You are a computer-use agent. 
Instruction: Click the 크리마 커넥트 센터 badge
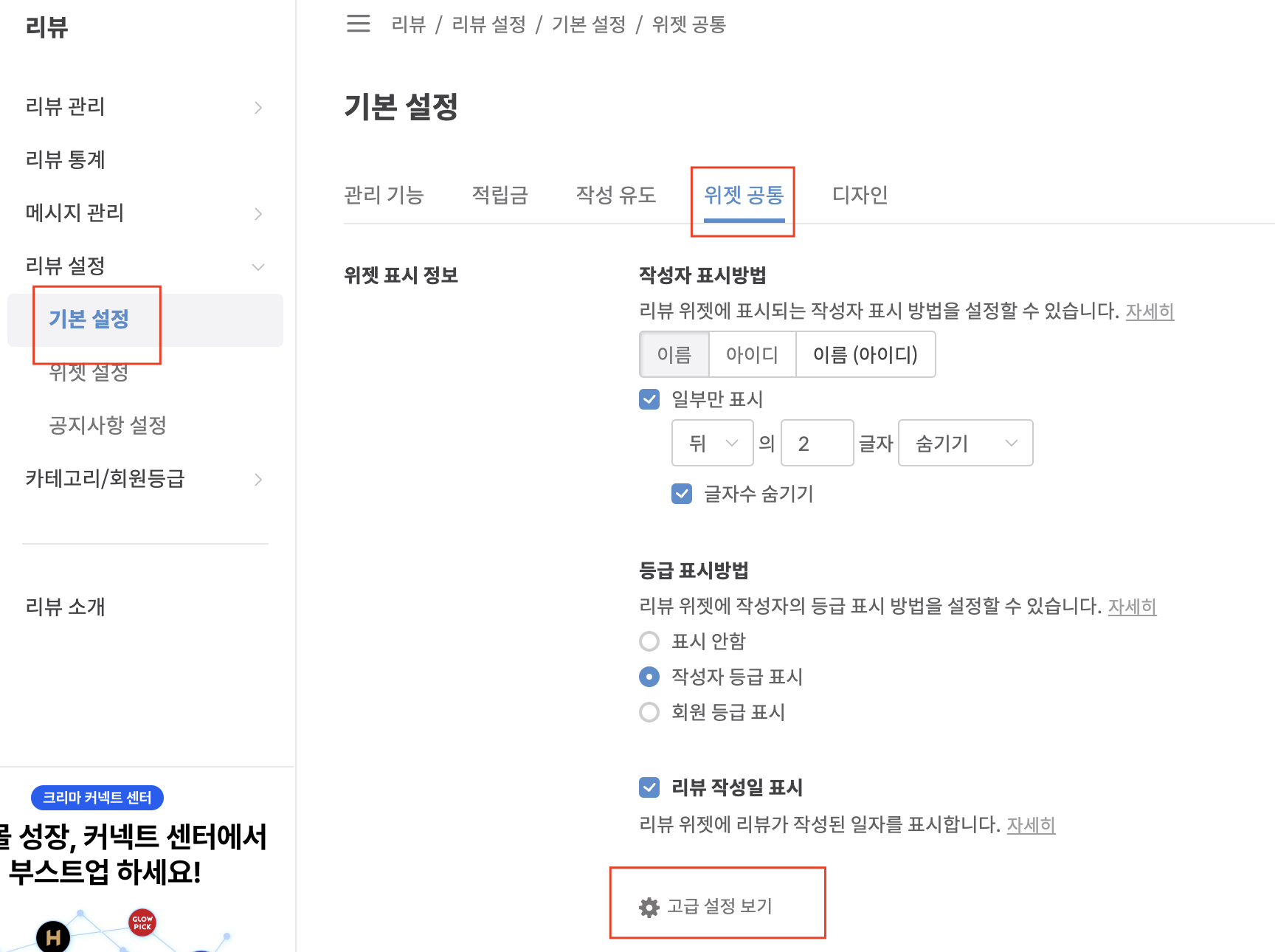[x=97, y=798]
